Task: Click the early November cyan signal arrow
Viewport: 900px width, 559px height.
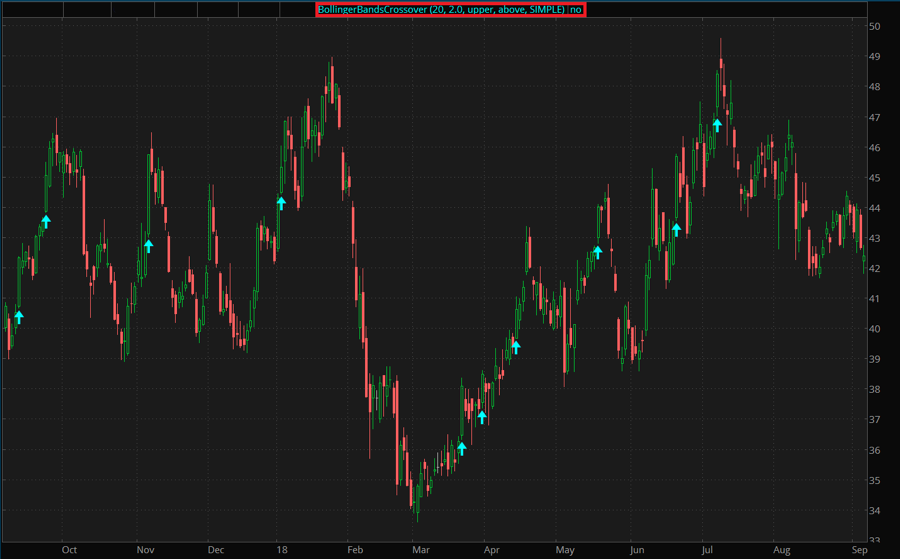Action: (149, 245)
